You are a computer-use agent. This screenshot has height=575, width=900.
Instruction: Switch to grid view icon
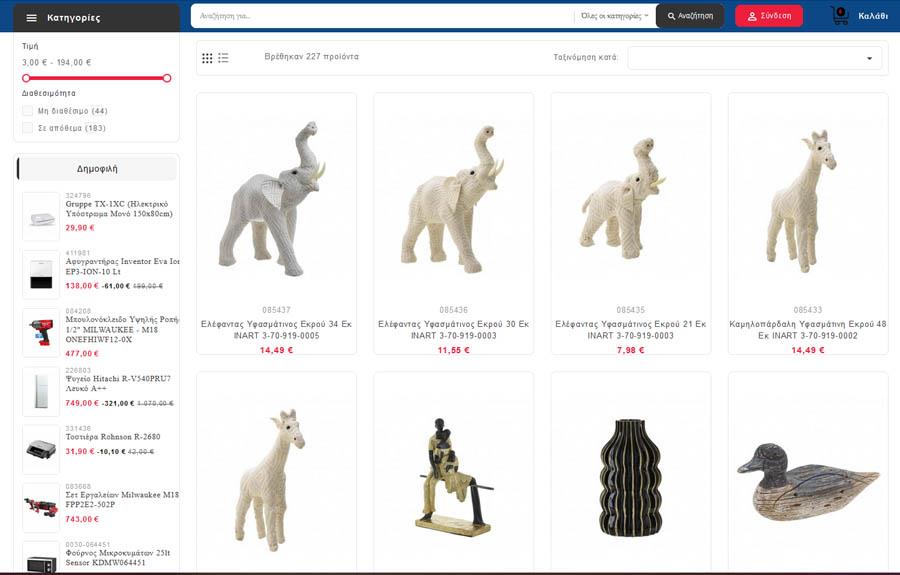pos(207,58)
